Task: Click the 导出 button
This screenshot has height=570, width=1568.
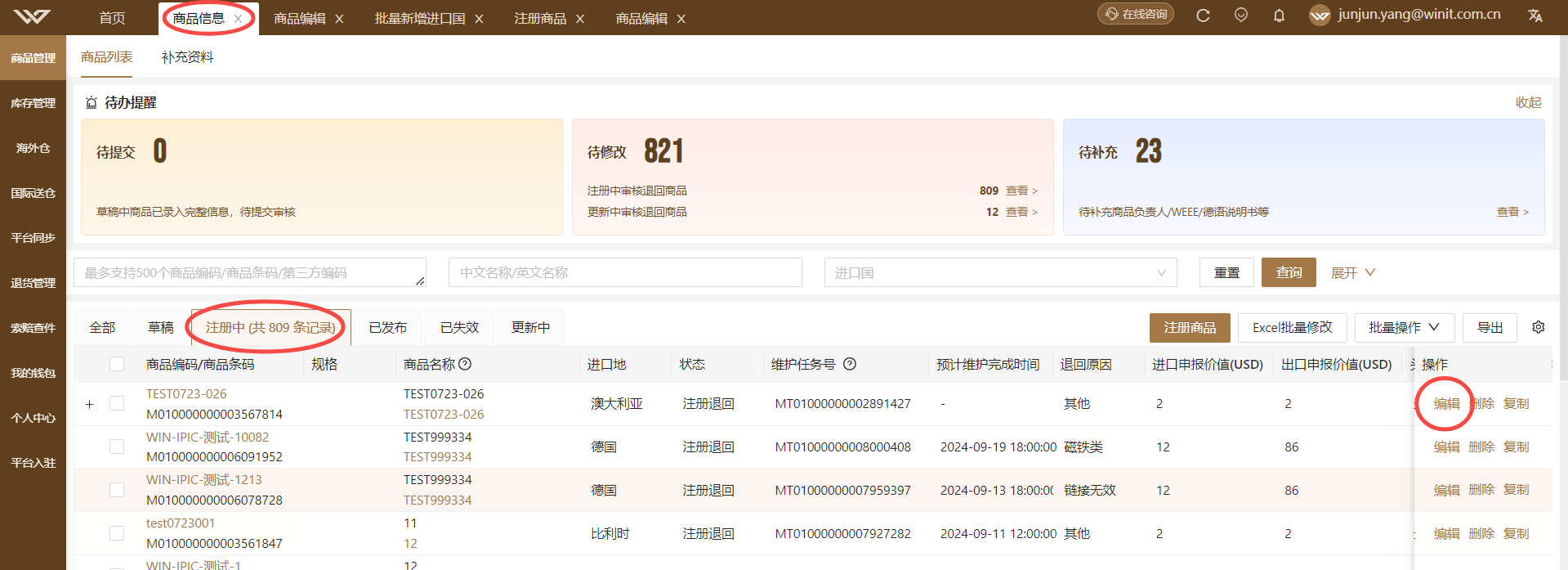Action: [x=1490, y=327]
